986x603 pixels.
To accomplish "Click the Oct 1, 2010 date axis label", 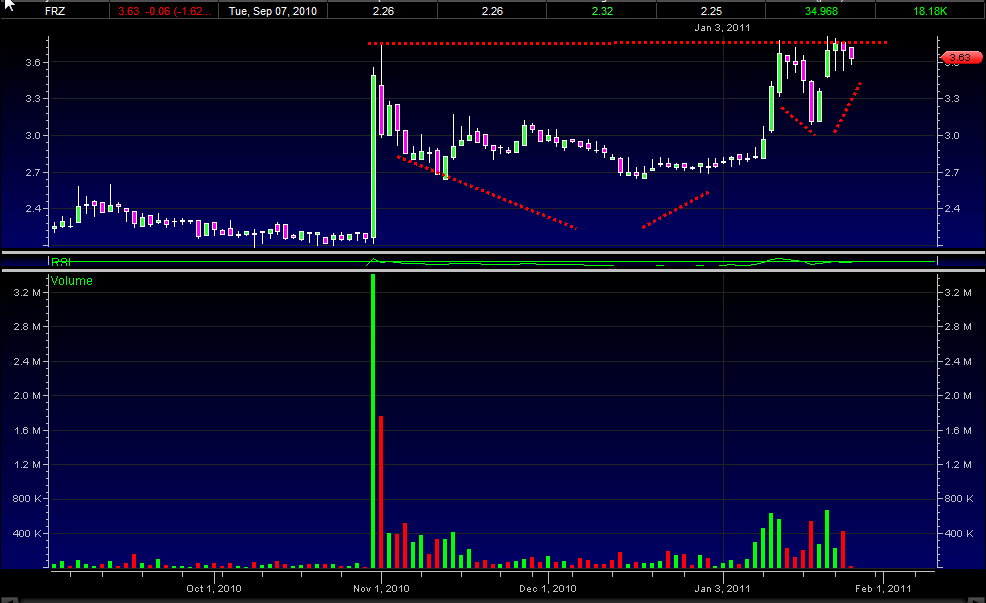I will pos(214,589).
